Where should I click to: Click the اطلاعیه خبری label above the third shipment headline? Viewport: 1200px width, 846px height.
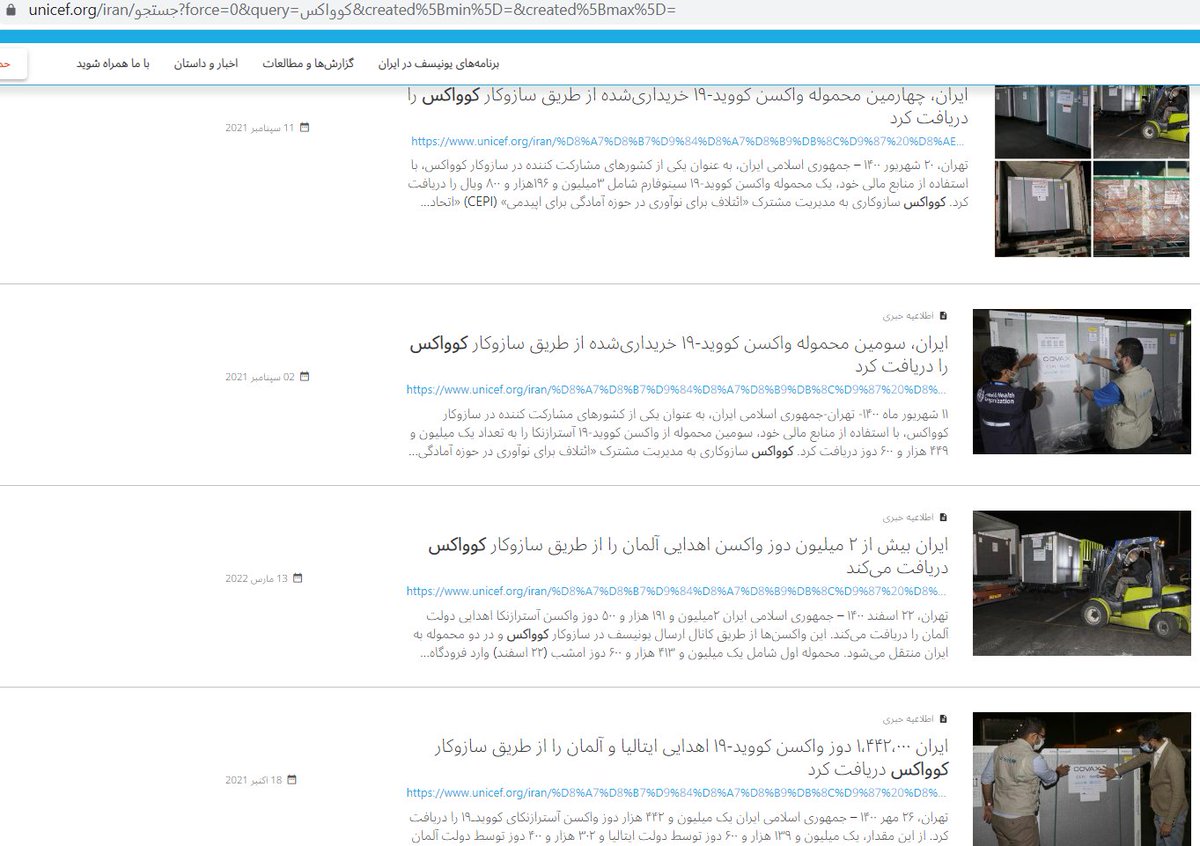908,315
